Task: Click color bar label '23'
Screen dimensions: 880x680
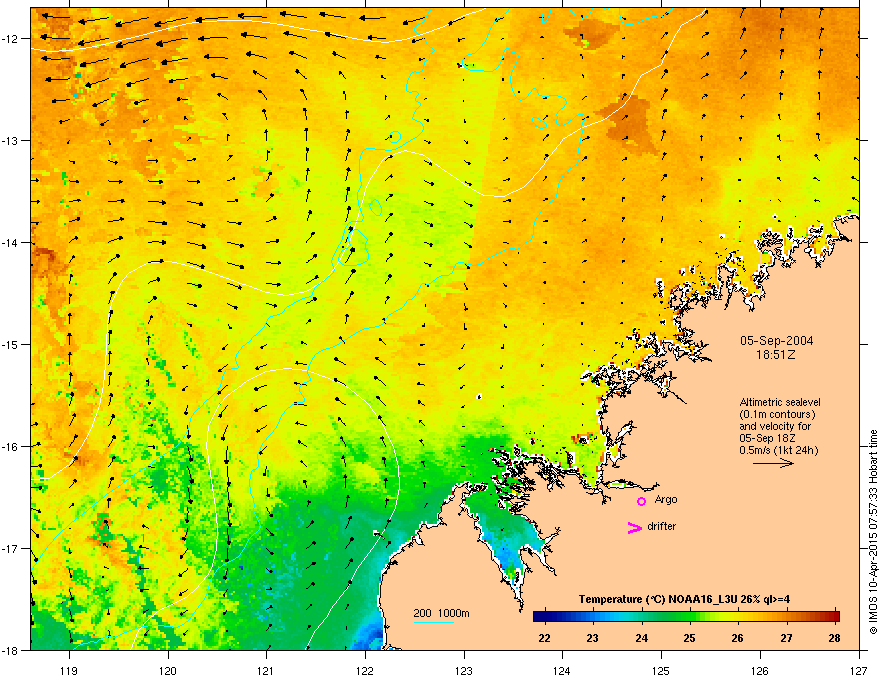Action: pyautogui.click(x=592, y=638)
